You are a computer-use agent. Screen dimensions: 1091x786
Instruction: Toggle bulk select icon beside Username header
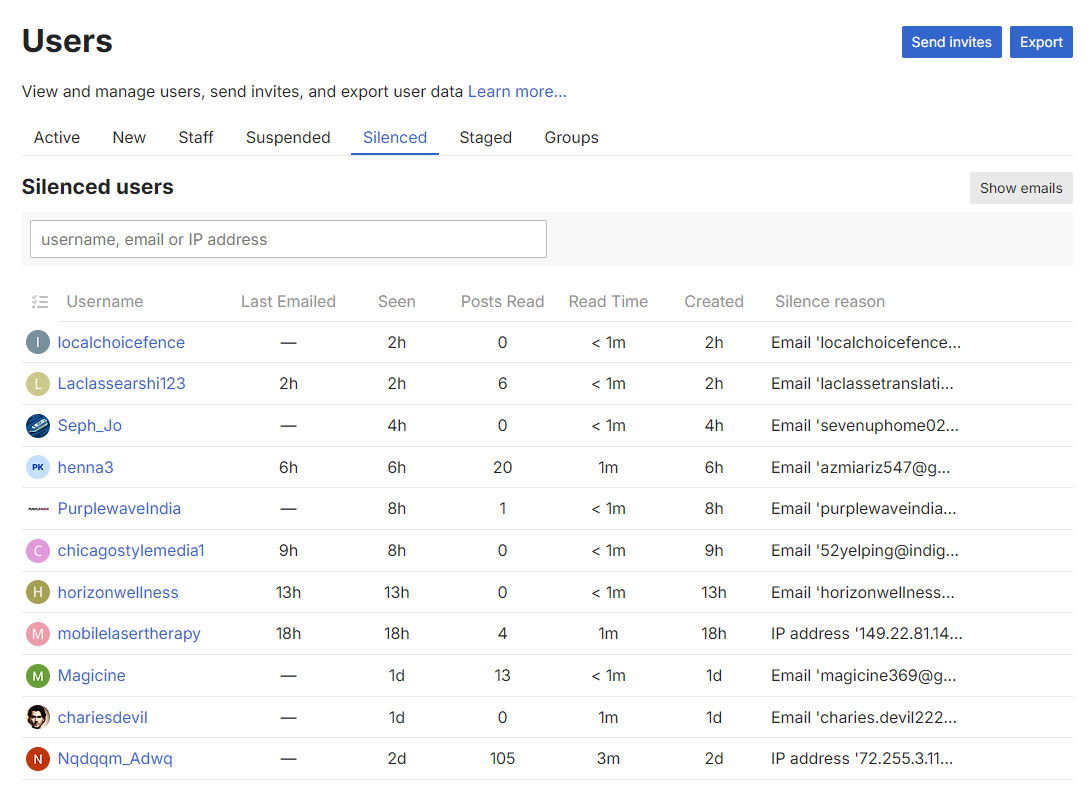pyautogui.click(x=40, y=302)
